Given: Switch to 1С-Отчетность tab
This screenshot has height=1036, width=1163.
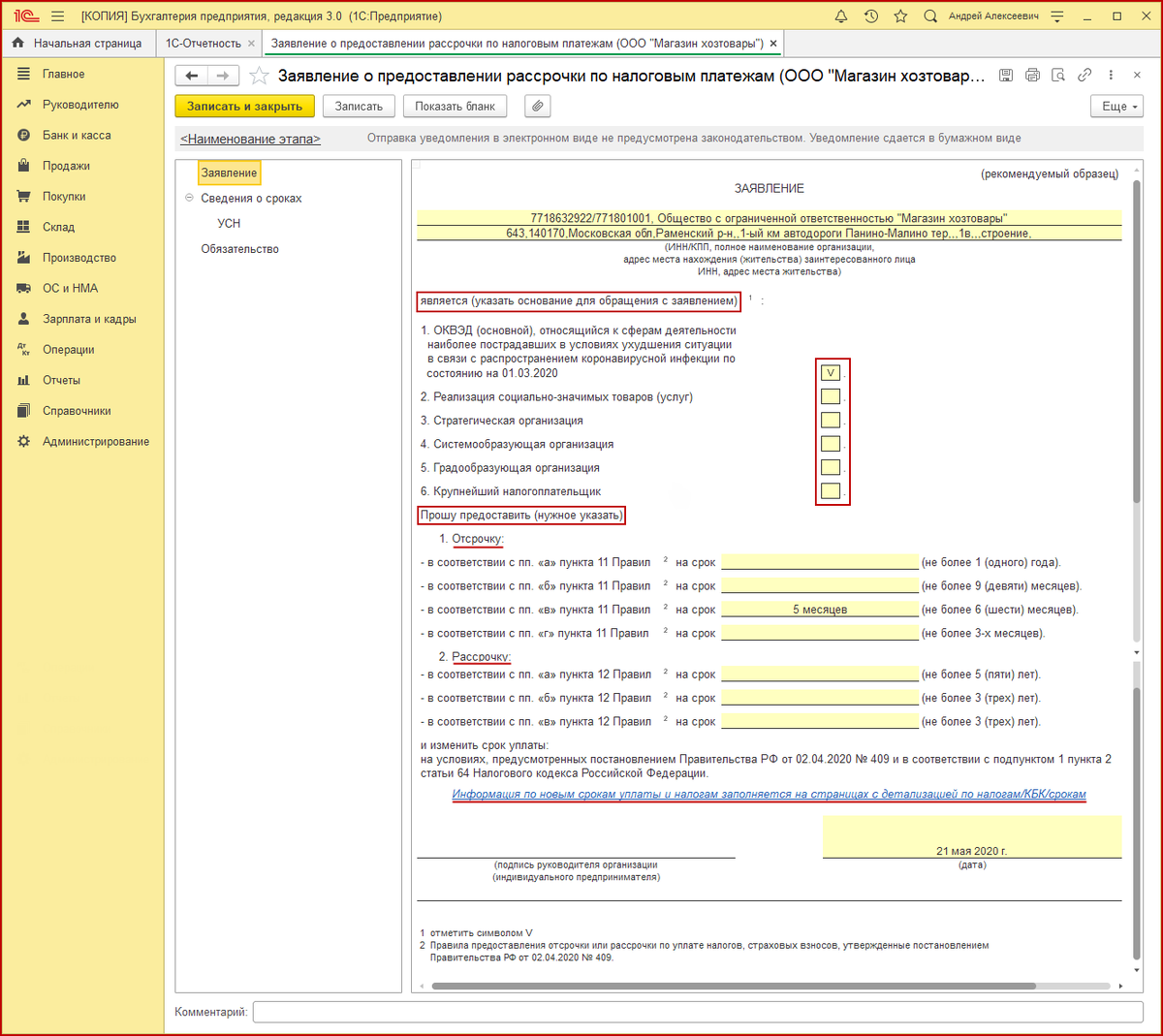Looking at the screenshot, I should [x=204, y=44].
